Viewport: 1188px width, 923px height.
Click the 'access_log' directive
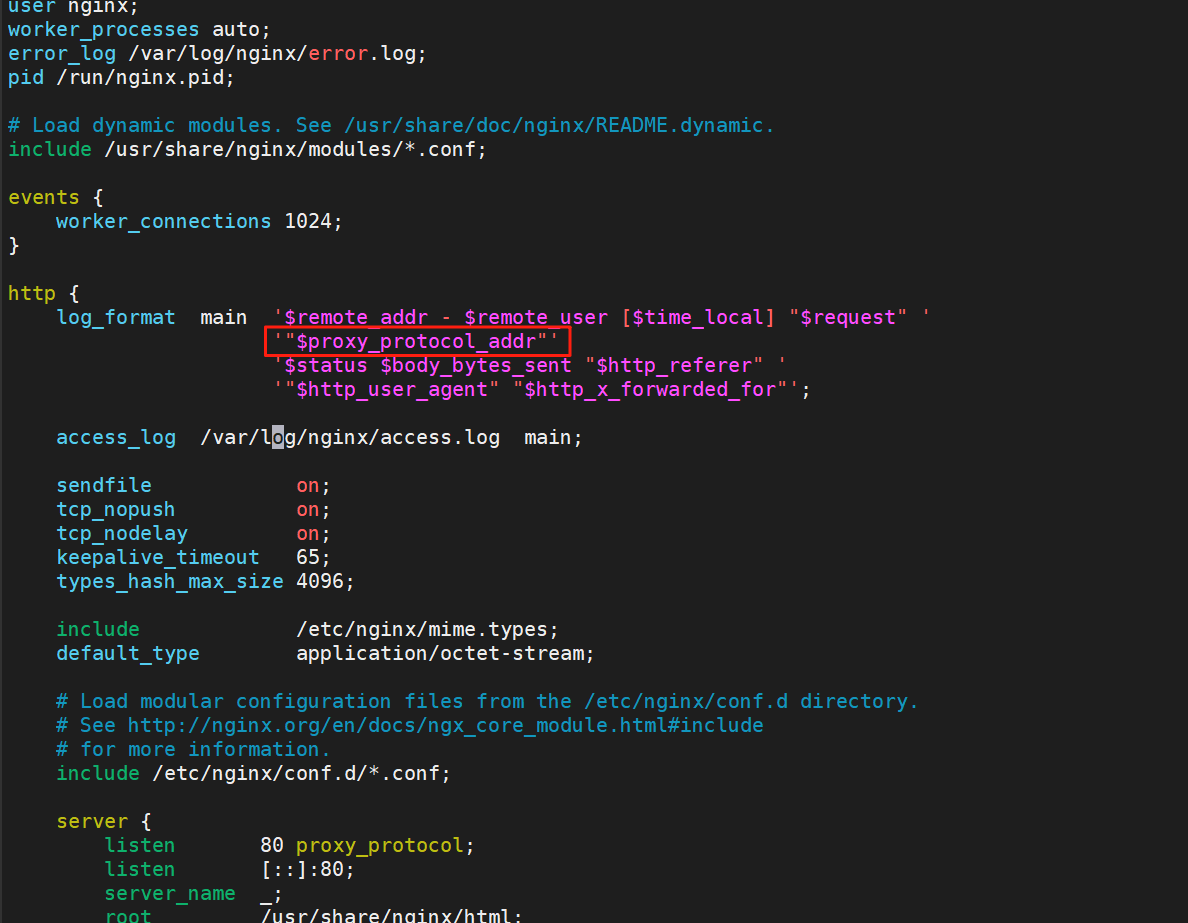click(x=116, y=438)
